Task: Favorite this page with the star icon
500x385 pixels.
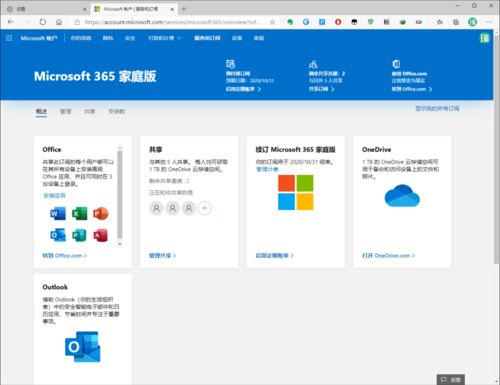Action: point(272,22)
